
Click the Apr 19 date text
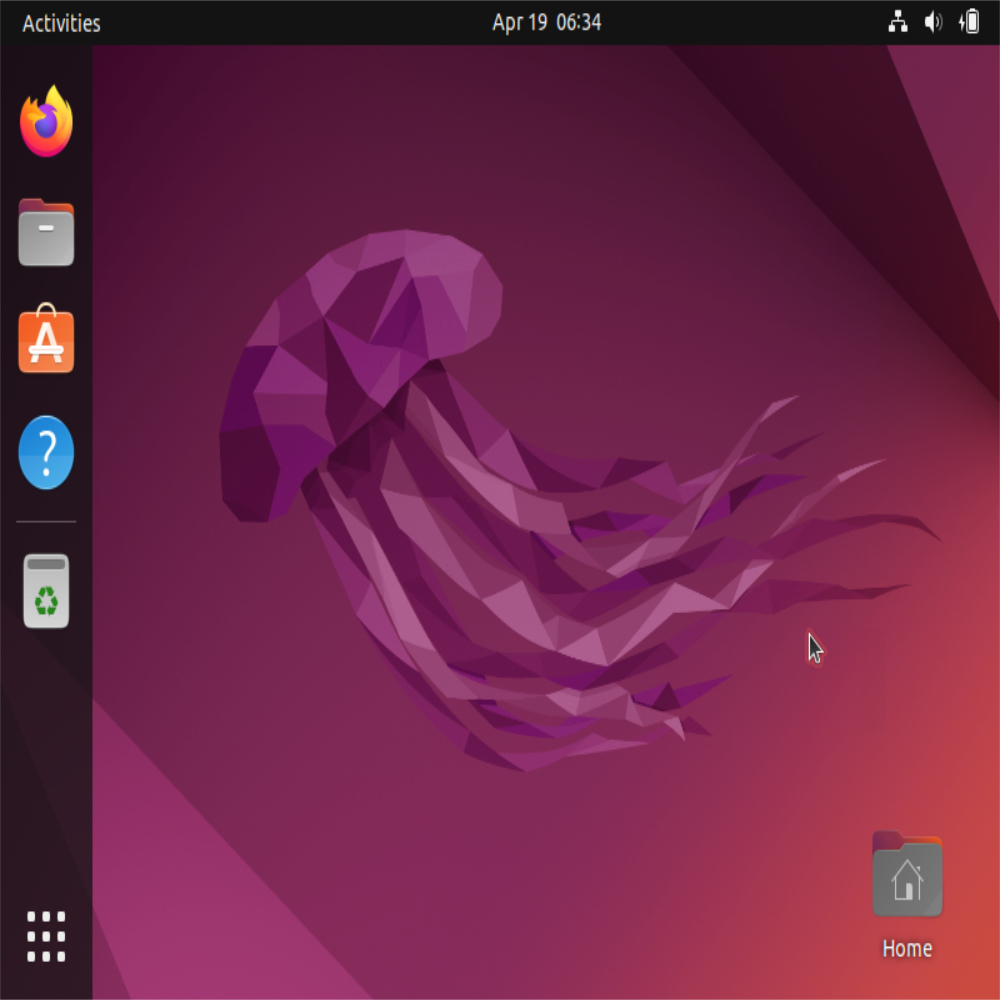click(x=519, y=22)
